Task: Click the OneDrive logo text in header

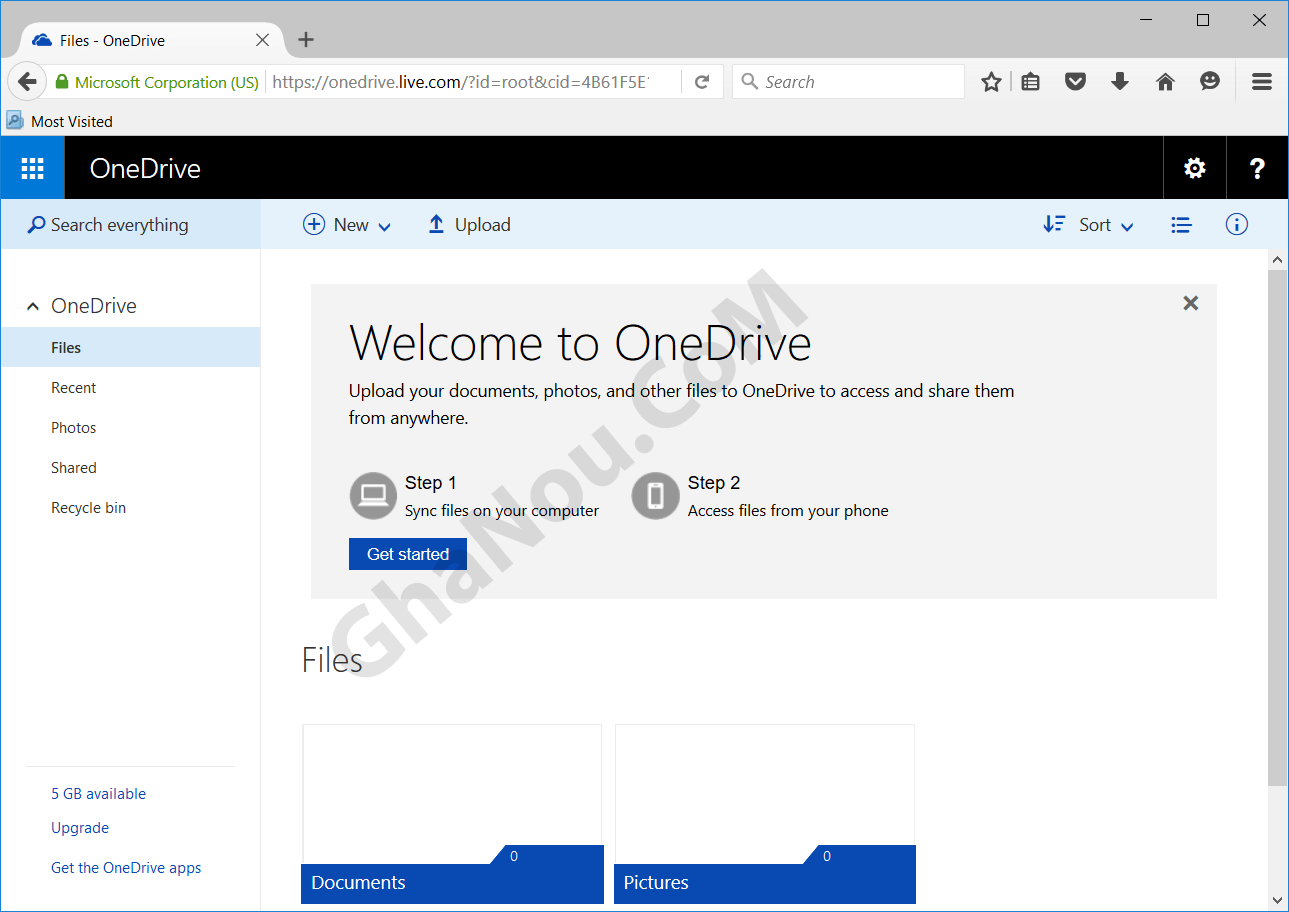Action: (x=145, y=168)
